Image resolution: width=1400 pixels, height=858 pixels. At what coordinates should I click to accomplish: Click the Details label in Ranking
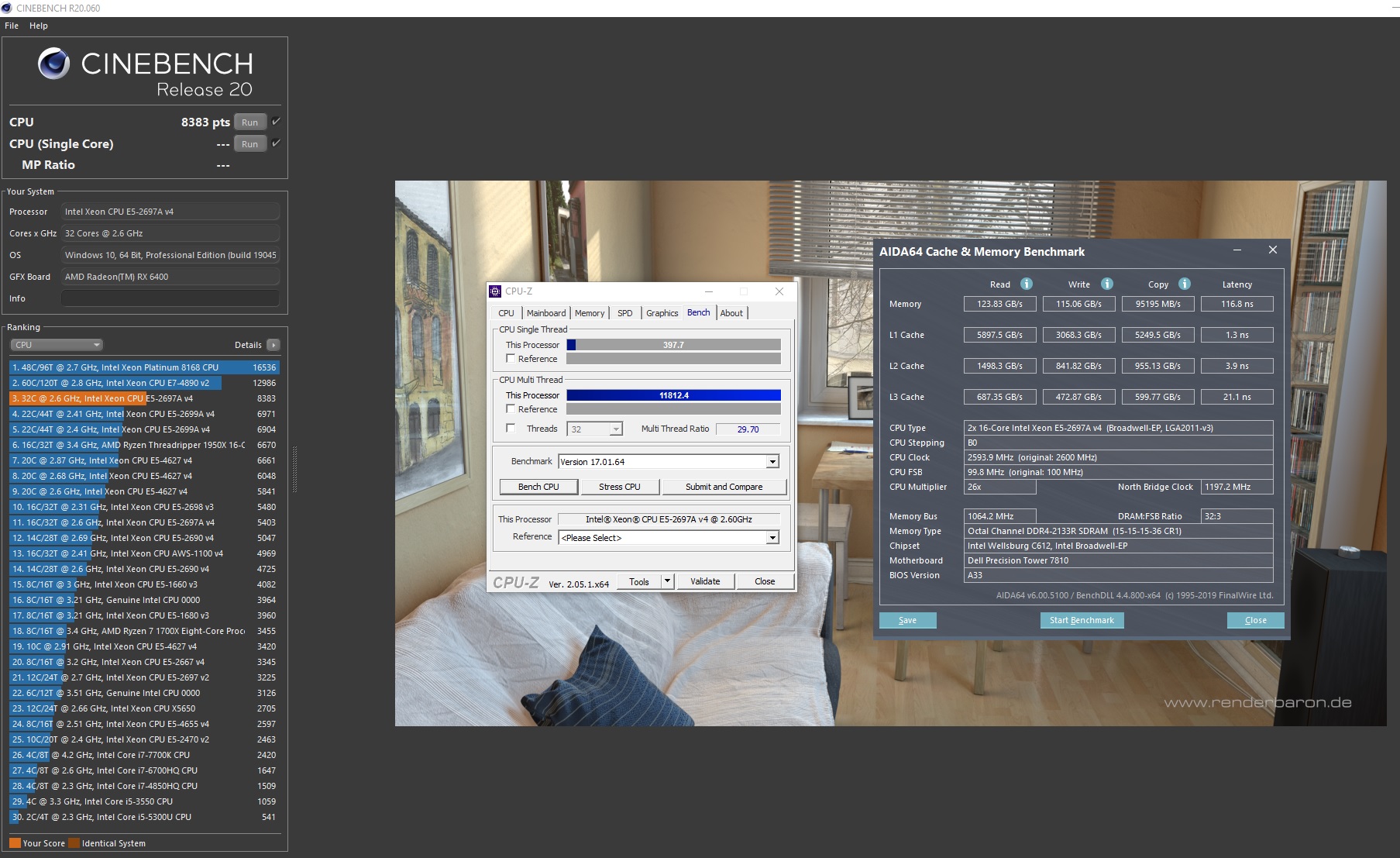pyautogui.click(x=248, y=345)
